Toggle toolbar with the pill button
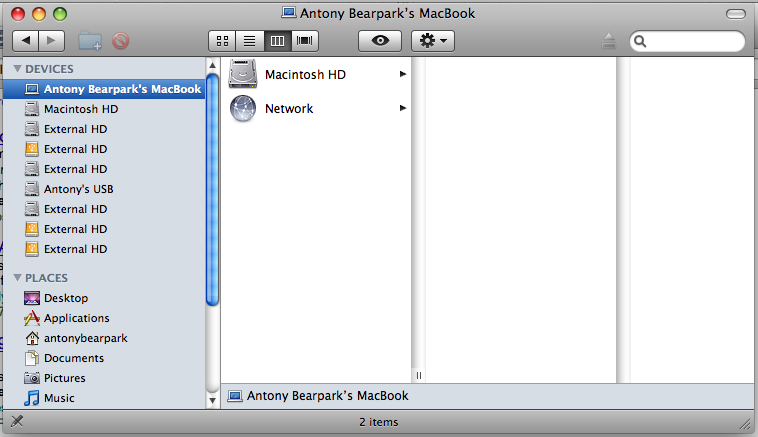 point(736,14)
